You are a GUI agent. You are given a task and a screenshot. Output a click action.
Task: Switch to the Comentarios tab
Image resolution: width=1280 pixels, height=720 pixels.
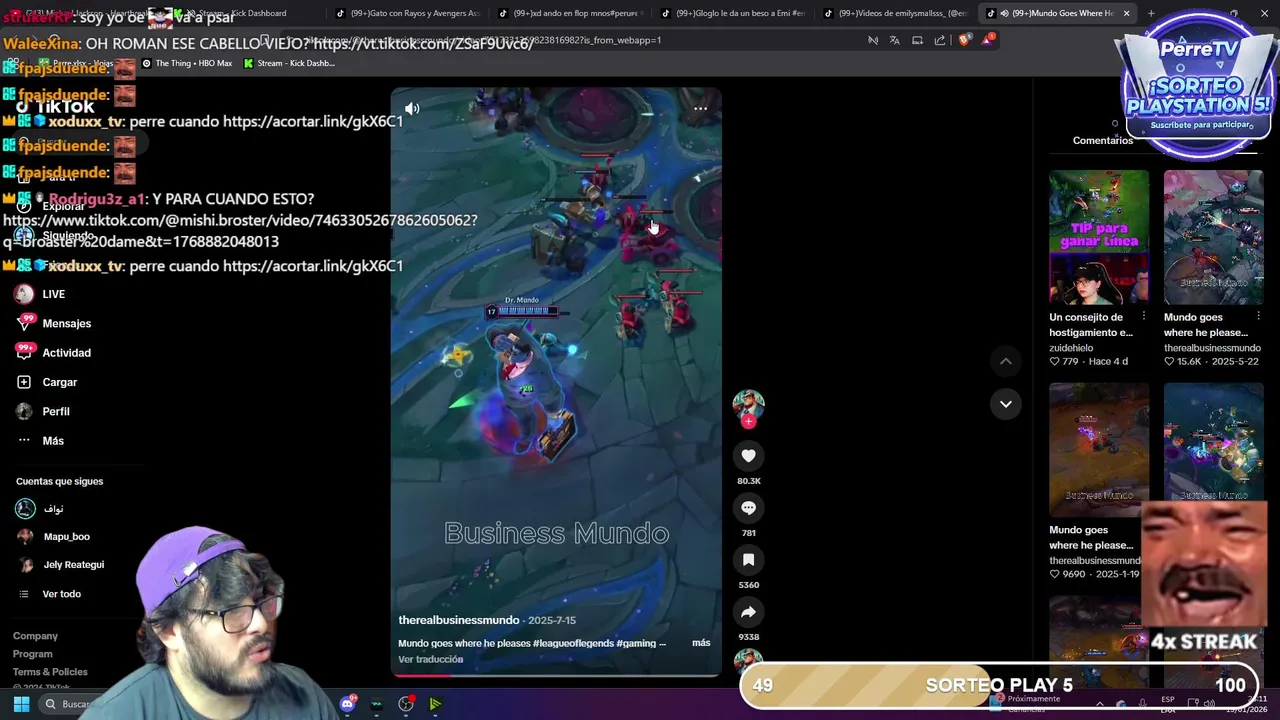[x=1103, y=140]
